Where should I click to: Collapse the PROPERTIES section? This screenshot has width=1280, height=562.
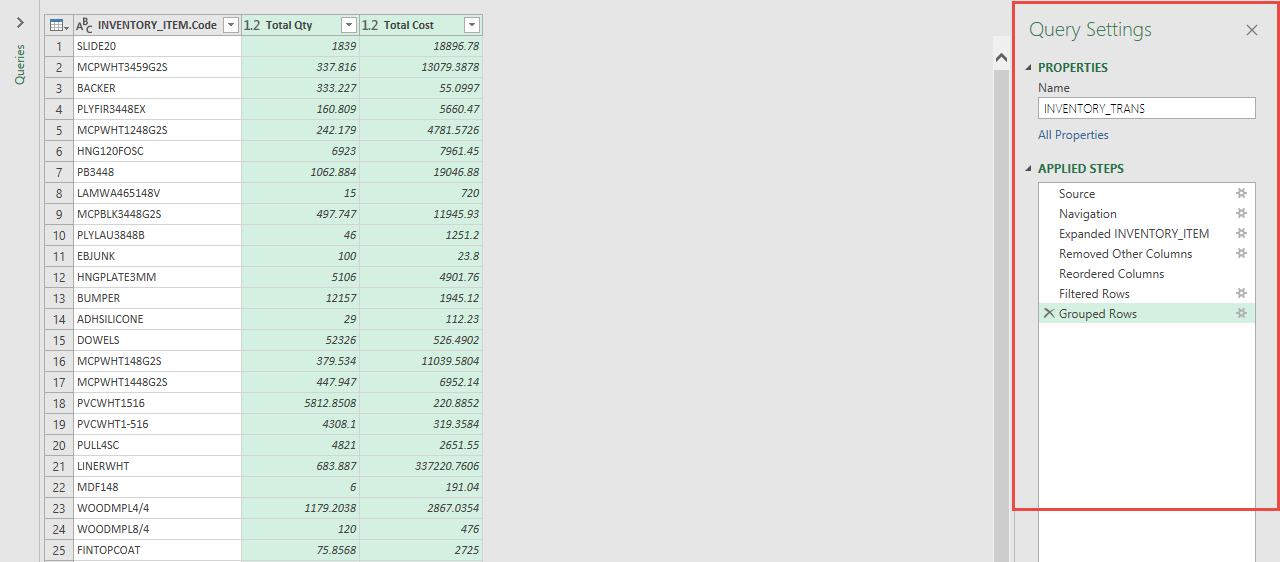(x=1029, y=68)
